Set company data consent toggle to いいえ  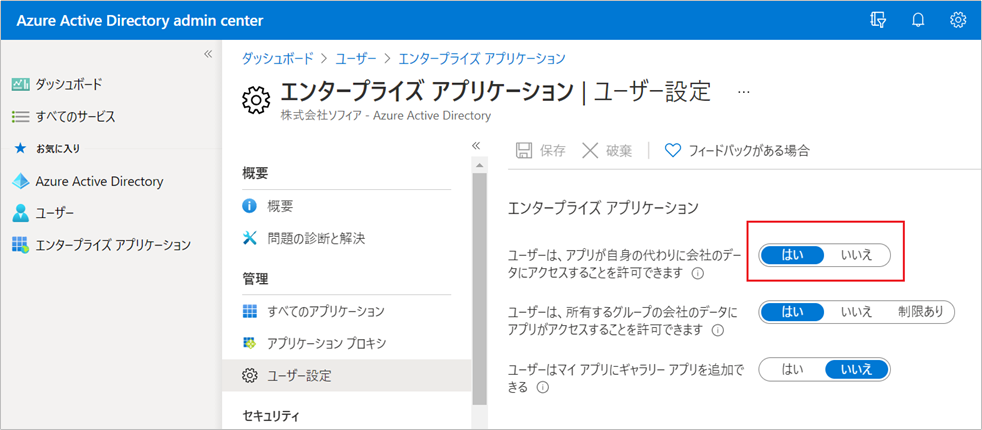click(857, 255)
